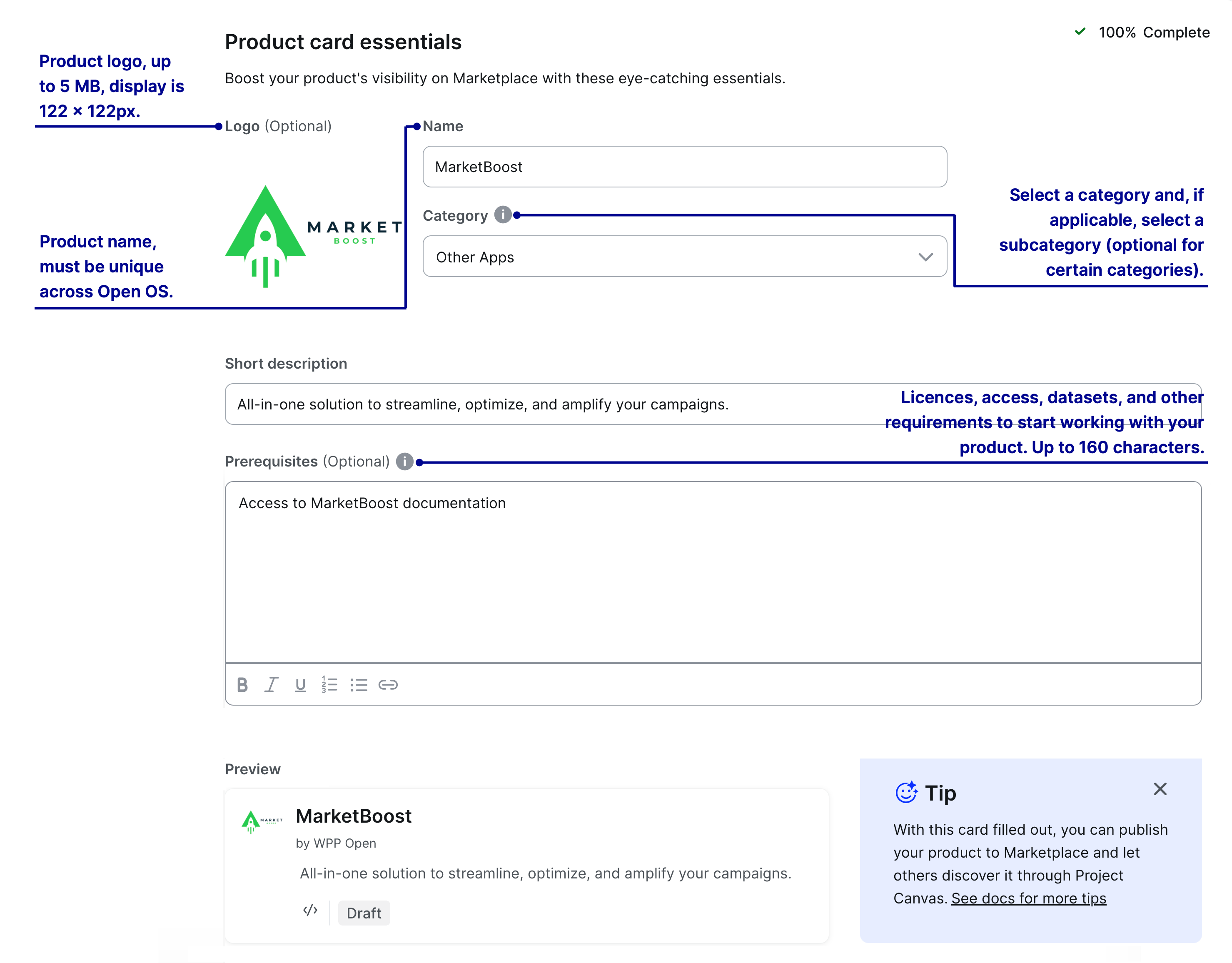Insert a numbered list
Viewport: 1232px width, 963px height.
(x=329, y=684)
